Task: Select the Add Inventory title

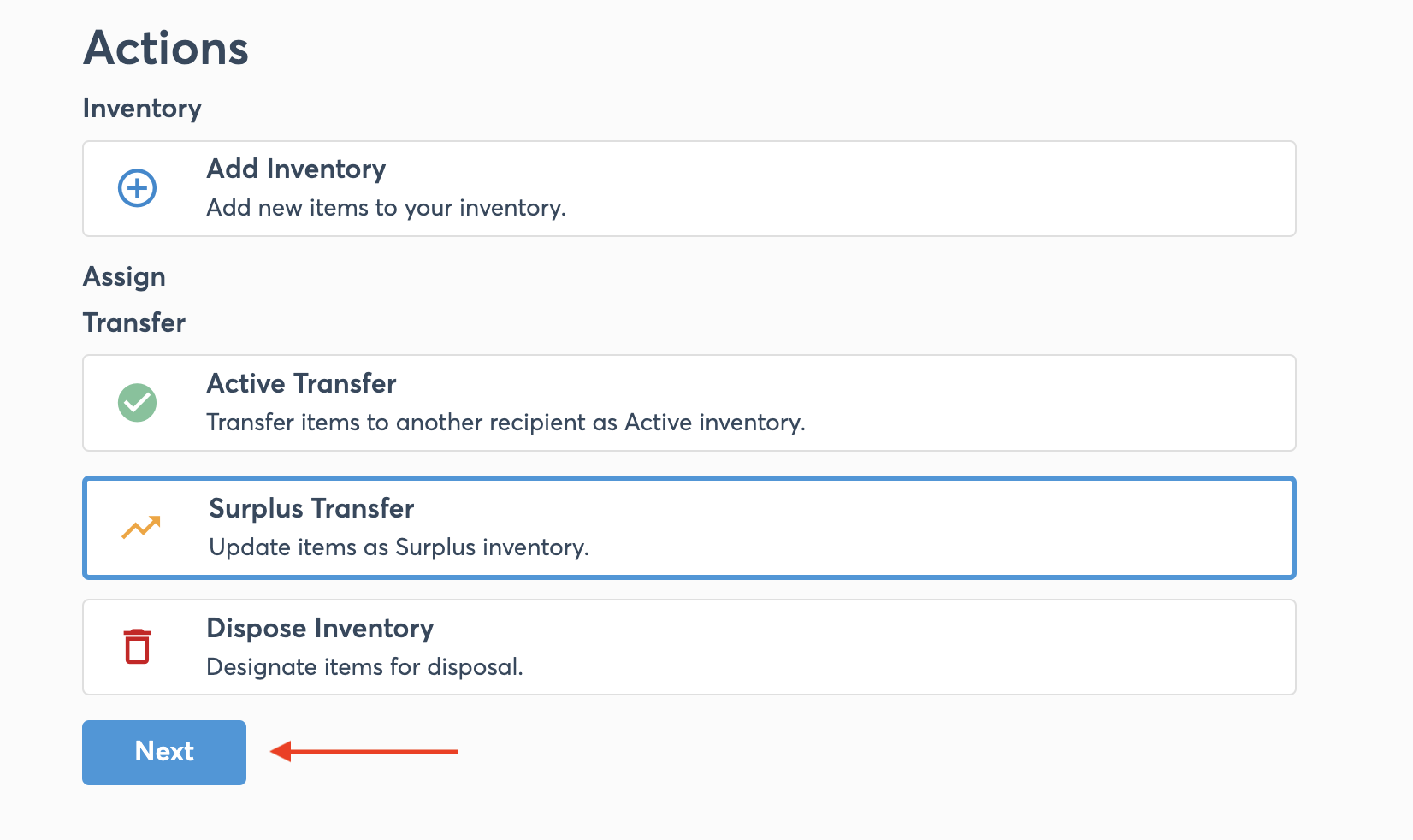Action: 296,169
